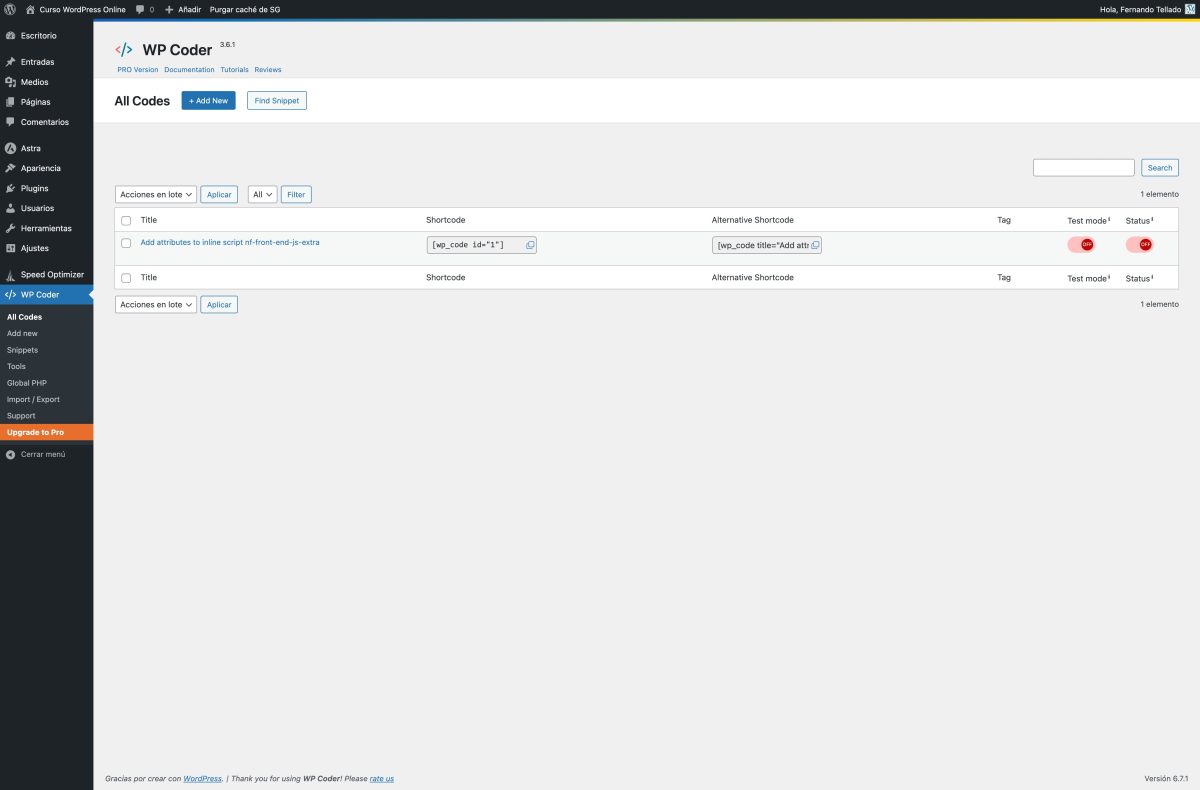Image resolution: width=1200 pixels, height=790 pixels.
Task: Copy the Alternative Shortcode to clipboard
Action: tap(815, 244)
